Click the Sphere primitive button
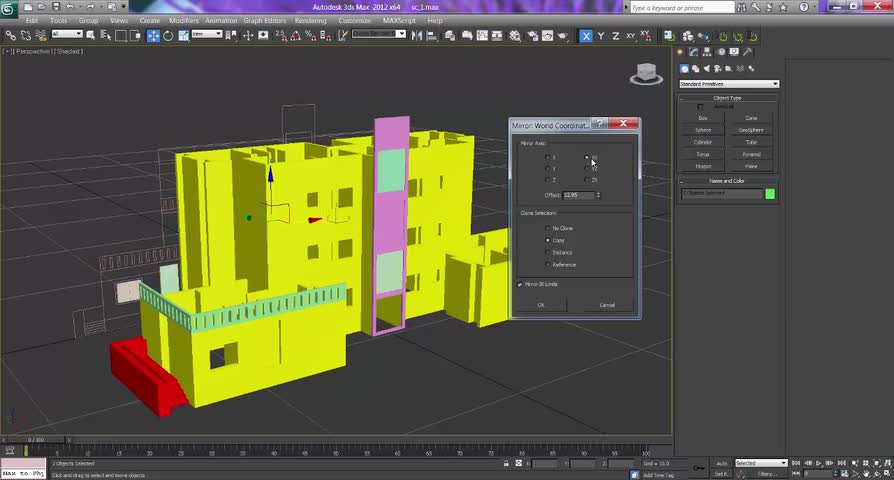Image resolution: width=894 pixels, height=480 pixels. pyautogui.click(x=703, y=130)
